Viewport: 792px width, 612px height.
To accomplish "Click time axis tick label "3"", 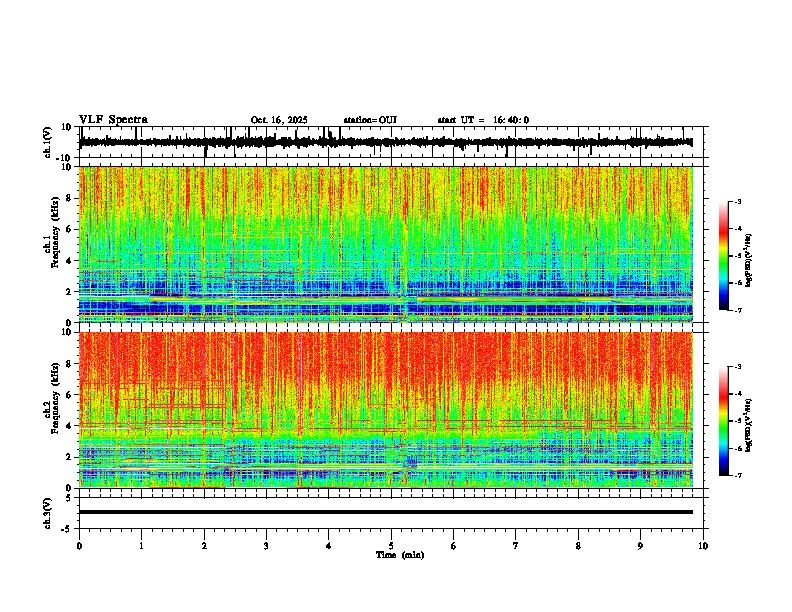I will coord(266,546).
